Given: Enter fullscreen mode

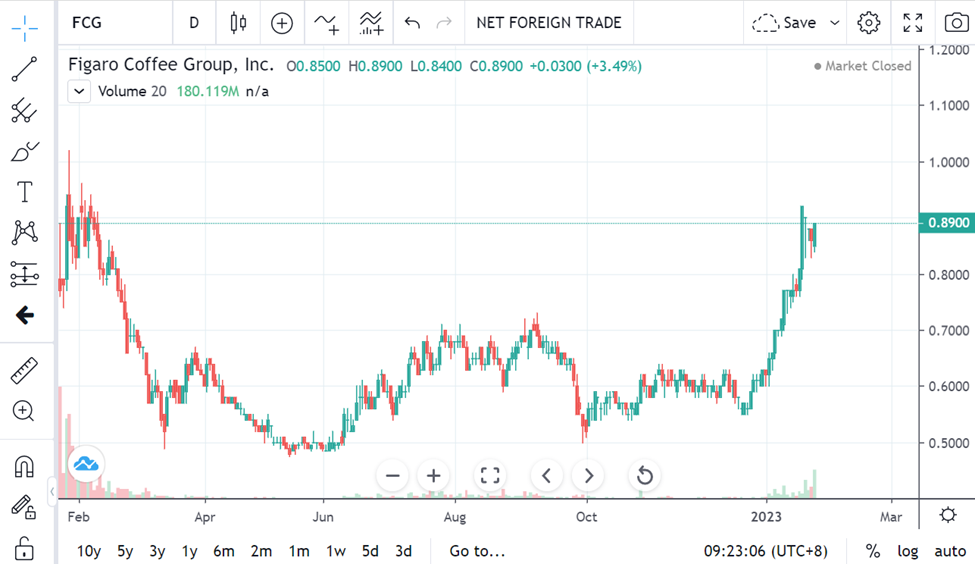Looking at the screenshot, I should click(913, 23).
